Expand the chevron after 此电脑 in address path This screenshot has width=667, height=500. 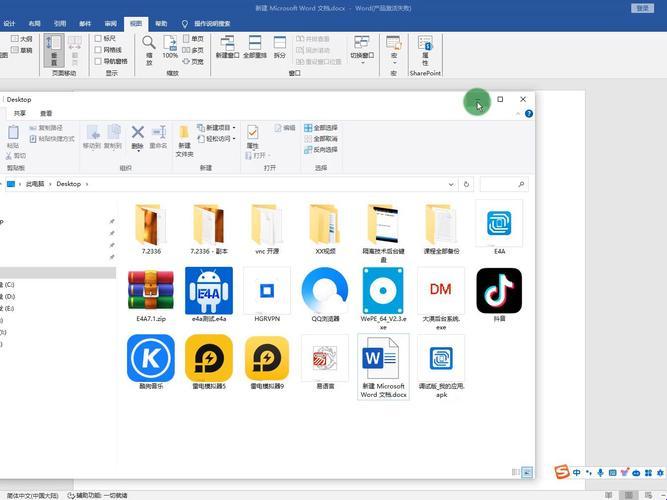pos(50,184)
